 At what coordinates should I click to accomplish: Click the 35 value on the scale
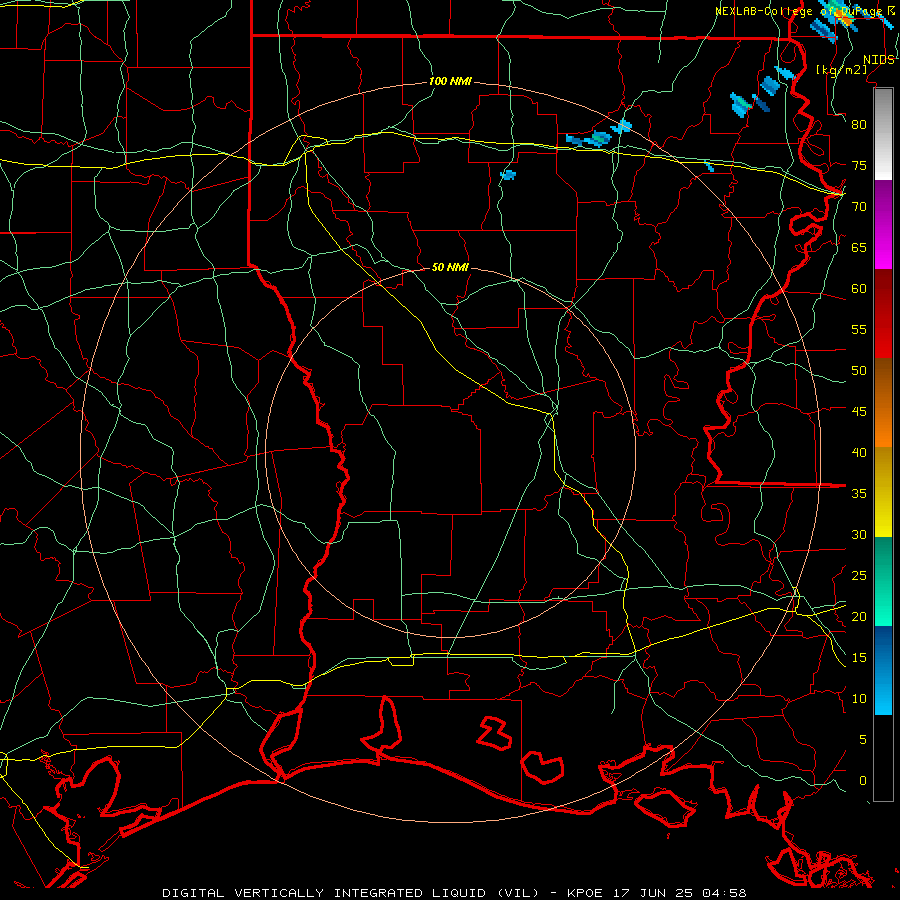(x=859, y=494)
